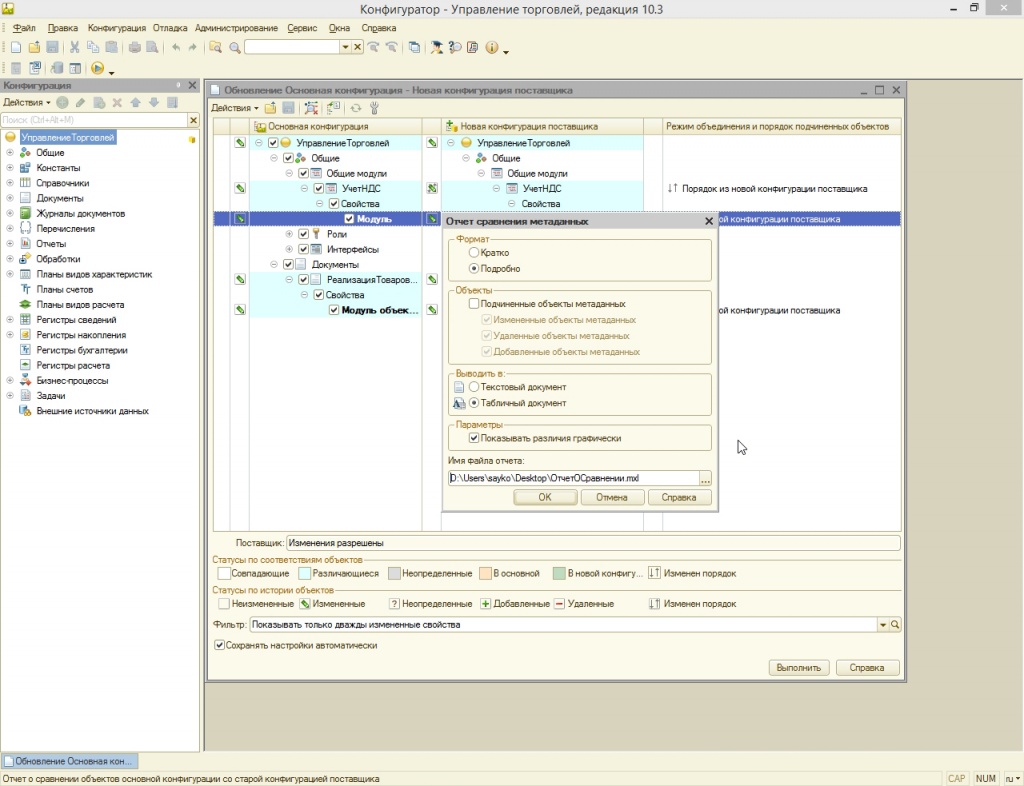Image resolution: width=1024 pixels, height=786 pixels.
Task: Expand the Роли node in comparison tree
Action: (x=289, y=234)
